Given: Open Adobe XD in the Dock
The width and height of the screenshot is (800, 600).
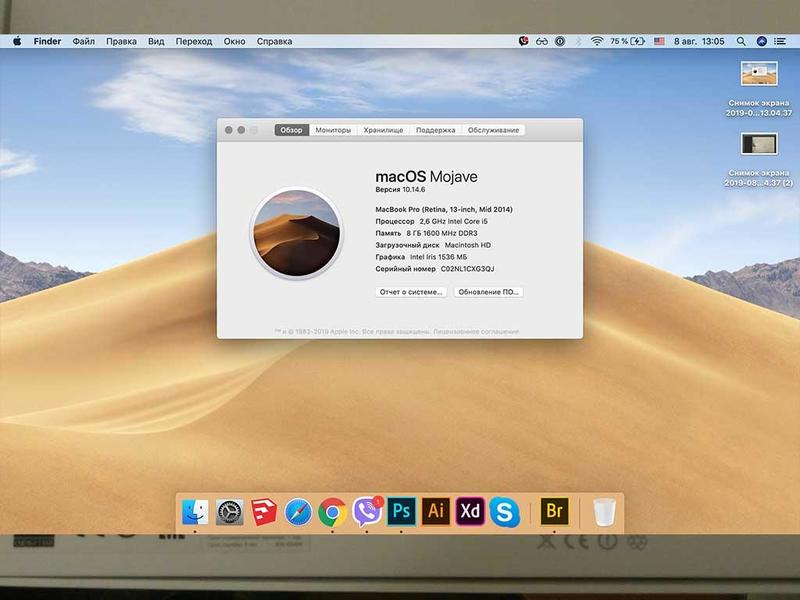Looking at the screenshot, I should tap(470, 511).
